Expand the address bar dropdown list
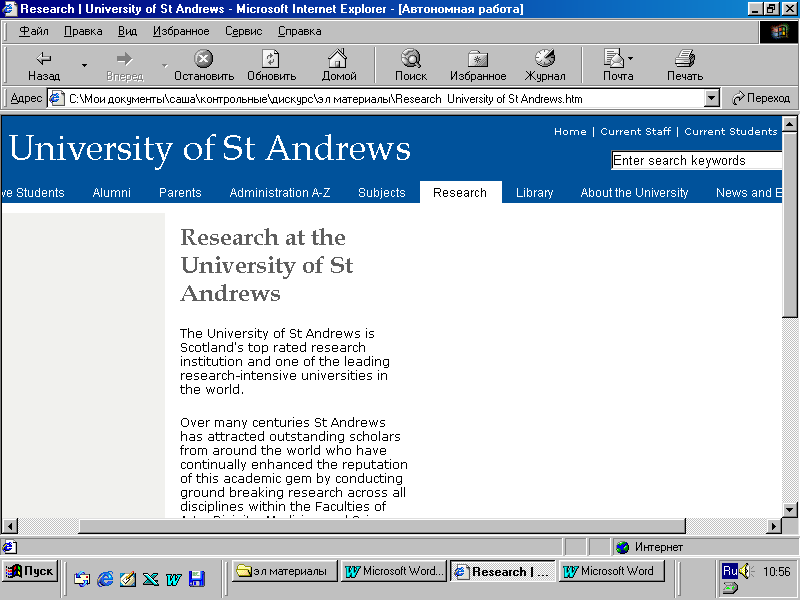 [712, 99]
